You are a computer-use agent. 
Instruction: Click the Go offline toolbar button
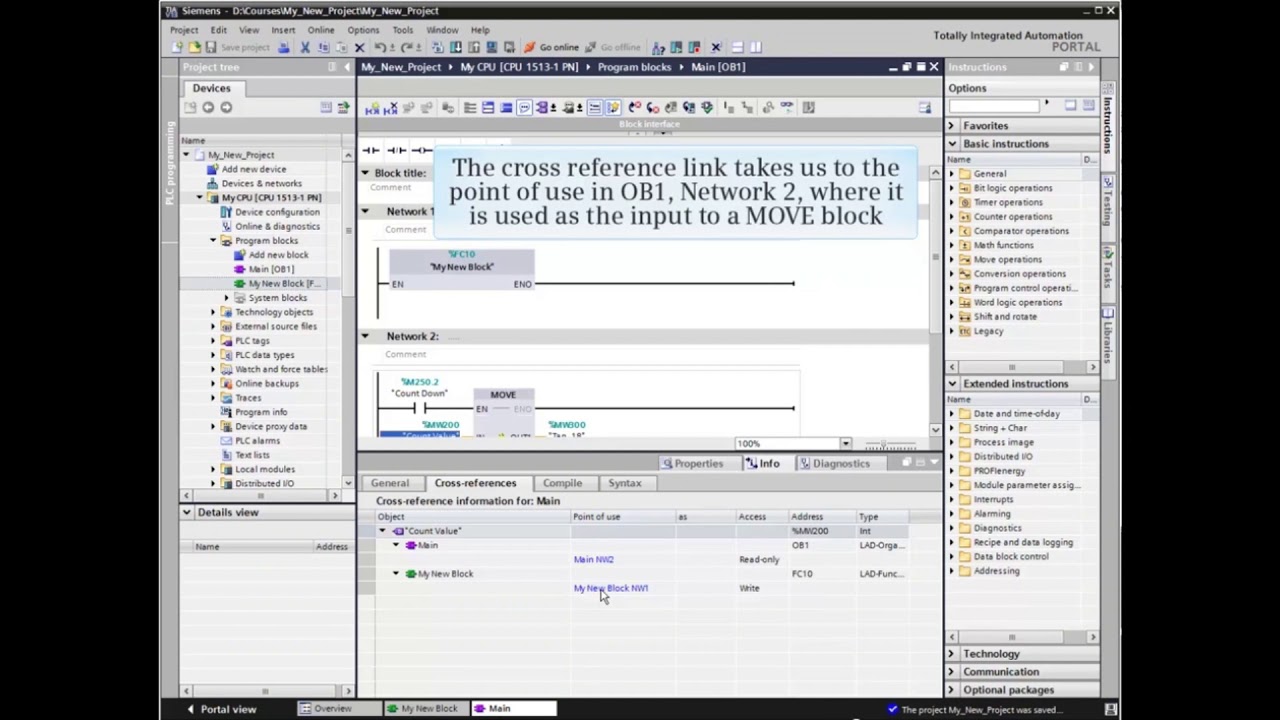pyautogui.click(x=613, y=47)
